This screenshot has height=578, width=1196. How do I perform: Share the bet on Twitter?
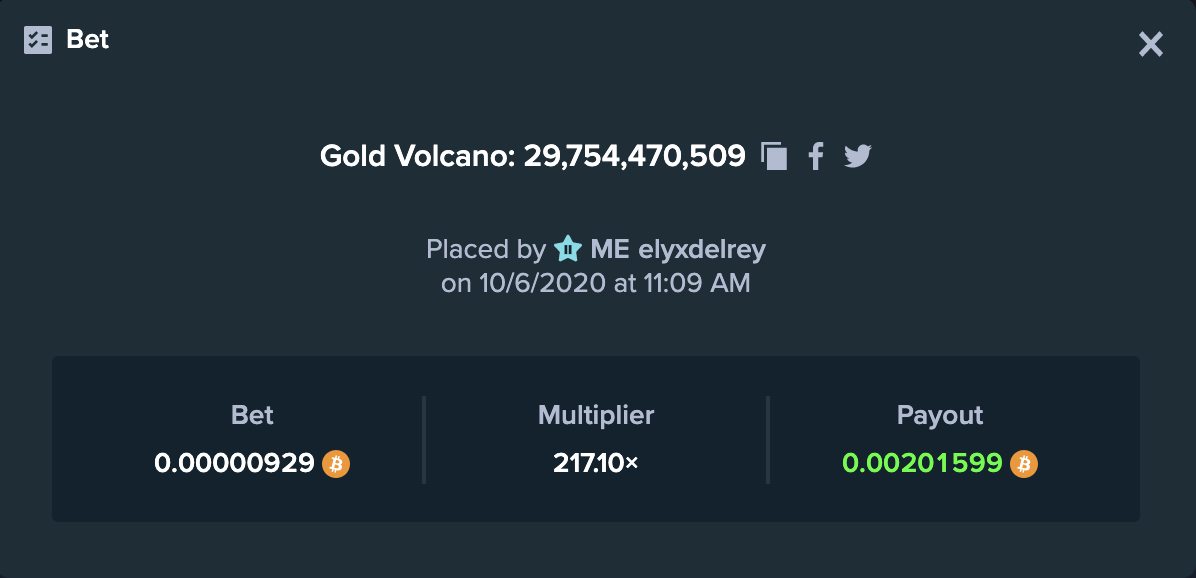coord(857,156)
